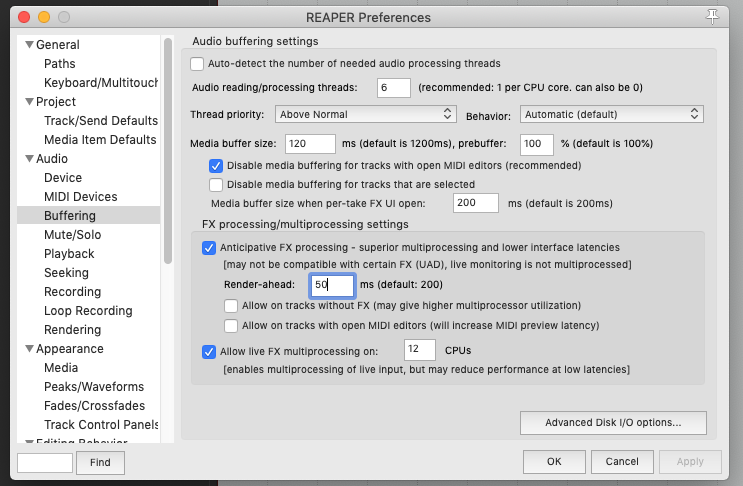The image size is (743, 486).
Task: Select the Buffering page
Action: tap(89, 216)
